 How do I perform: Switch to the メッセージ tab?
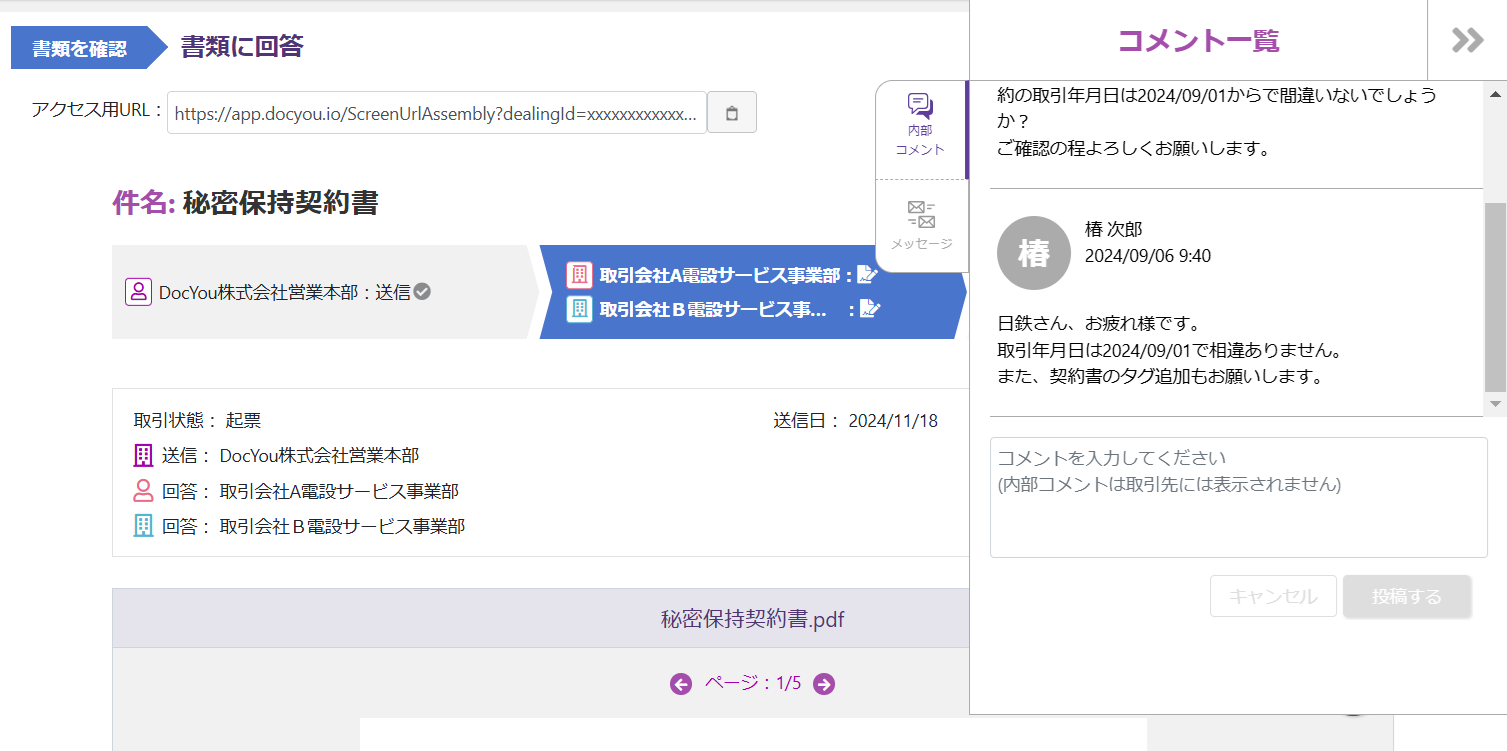click(x=920, y=225)
